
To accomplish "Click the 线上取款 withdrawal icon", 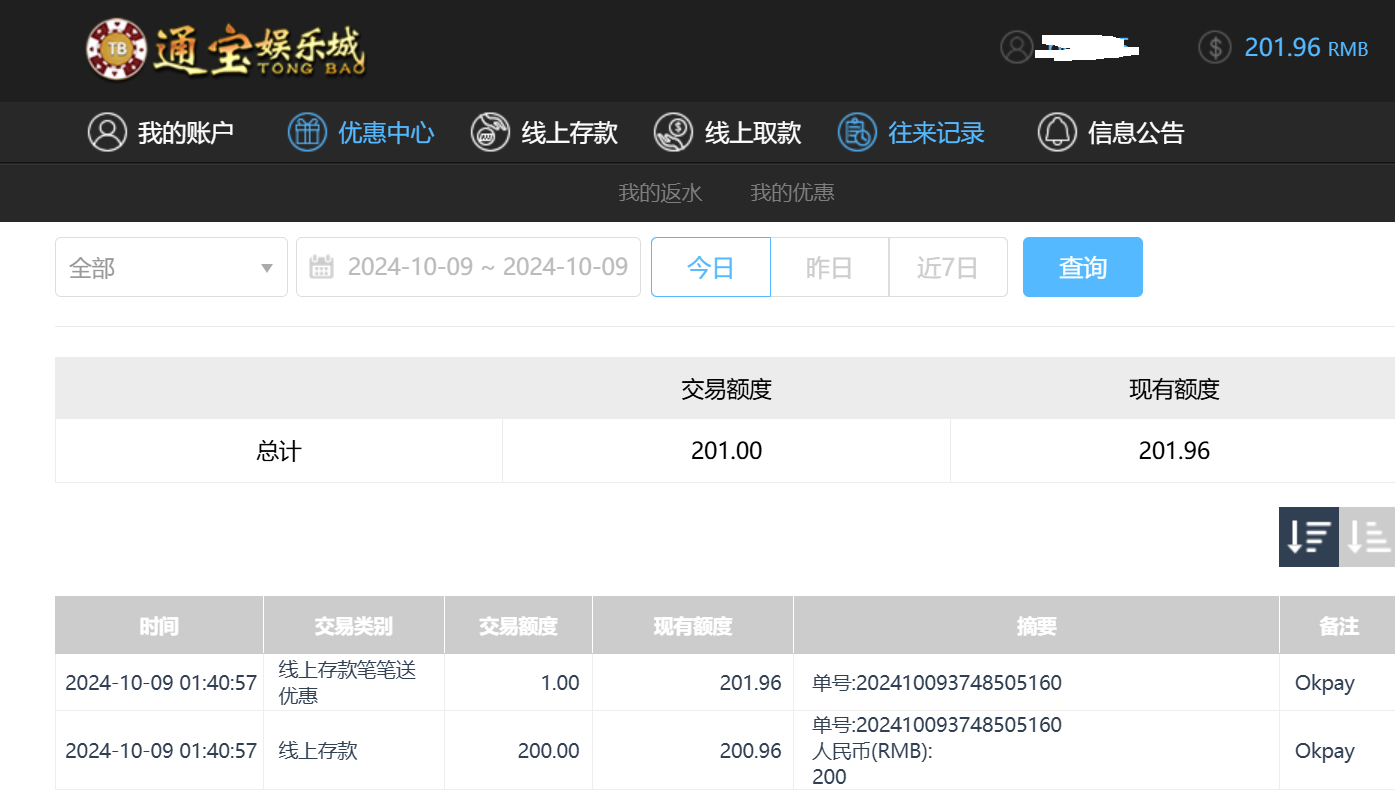I will [674, 132].
